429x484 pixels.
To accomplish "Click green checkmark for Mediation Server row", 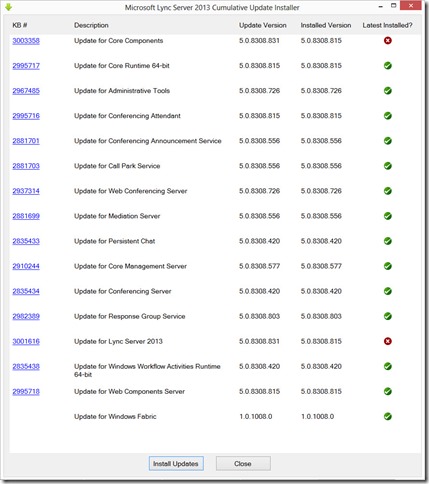I will [x=387, y=216].
